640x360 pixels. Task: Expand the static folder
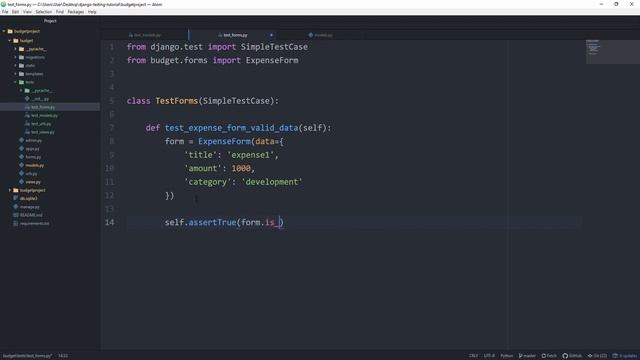pos(16,66)
